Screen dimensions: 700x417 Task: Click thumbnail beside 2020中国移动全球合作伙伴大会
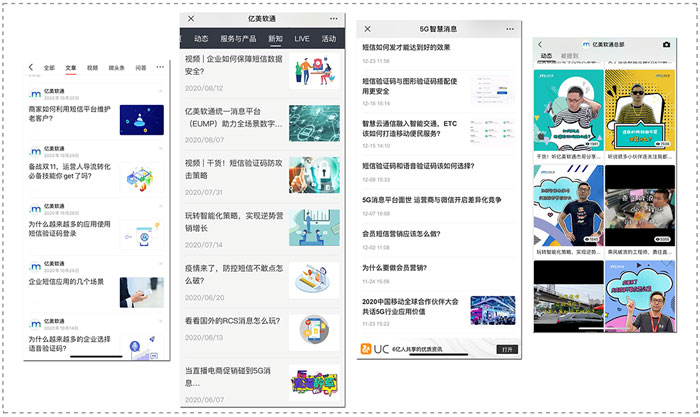coord(493,310)
